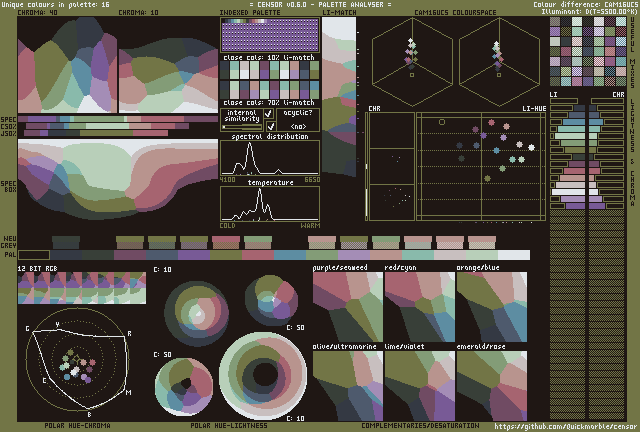
Task: Toggle the checkbox next to internal similarity label
Action: (x=269, y=114)
